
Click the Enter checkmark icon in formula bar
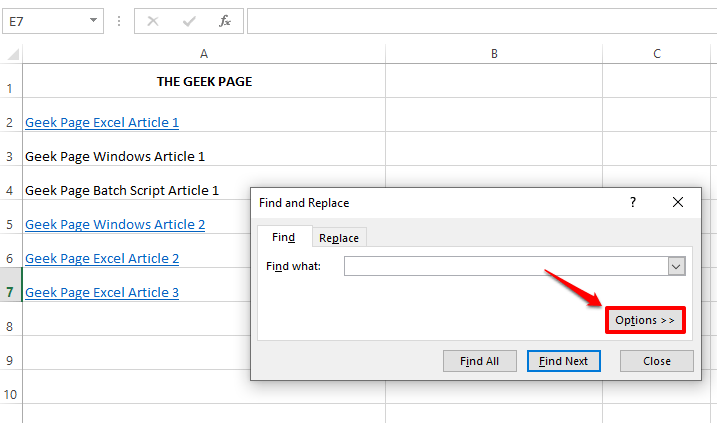(189, 20)
